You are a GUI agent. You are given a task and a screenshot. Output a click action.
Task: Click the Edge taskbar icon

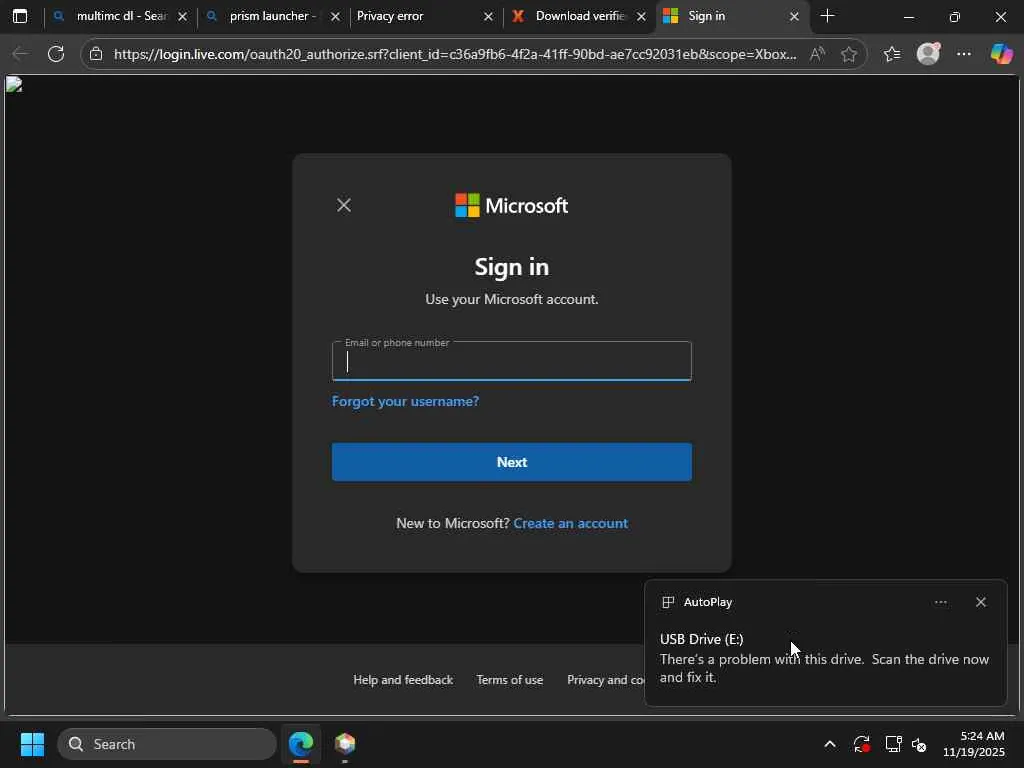click(x=301, y=744)
